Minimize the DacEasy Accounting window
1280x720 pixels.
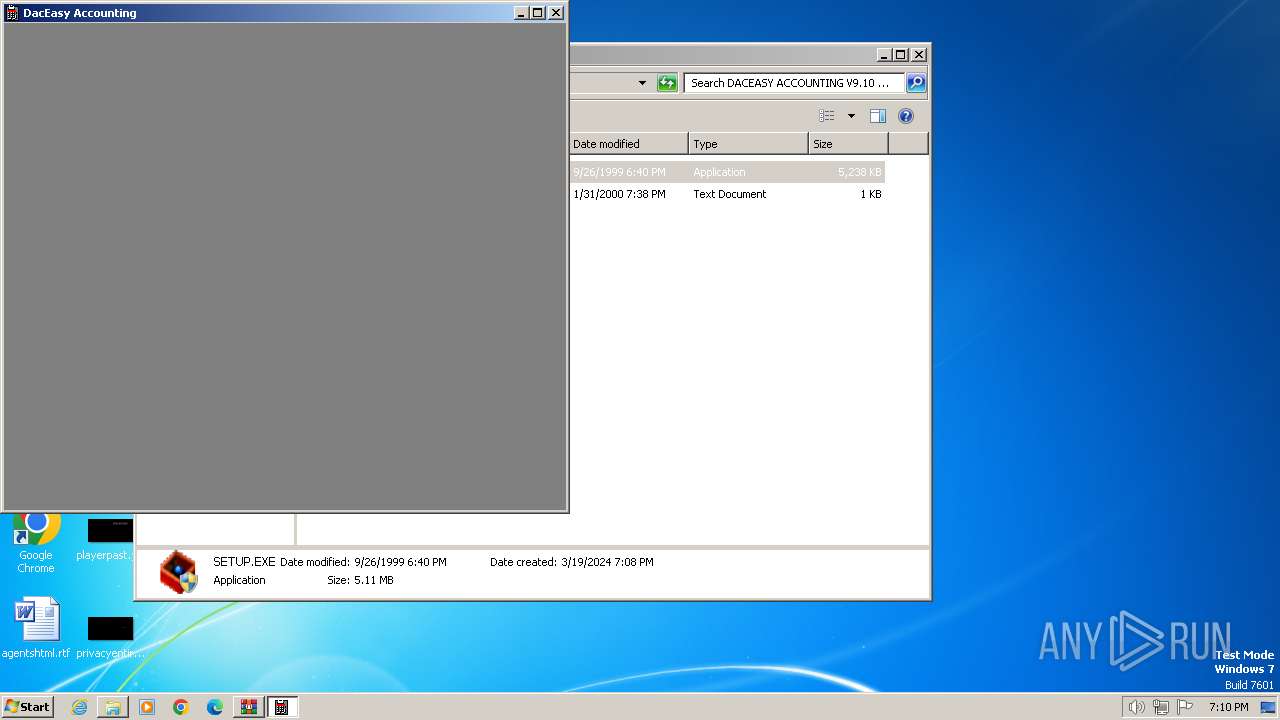point(521,13)
